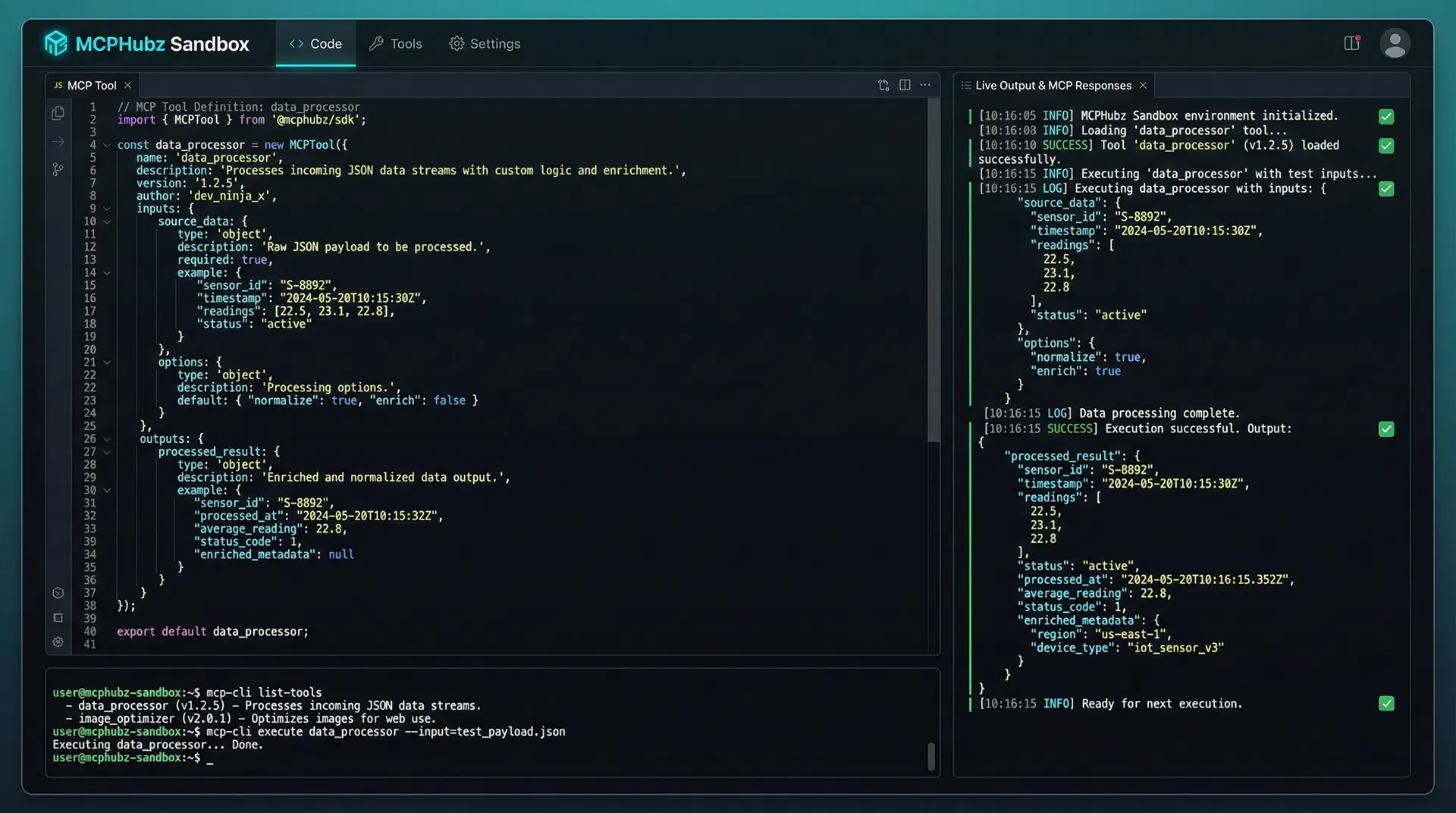Viewport: 1456px width, 813px height.
Task: Toggle checkmark on Ready for next execution line
Action: 1386,703
